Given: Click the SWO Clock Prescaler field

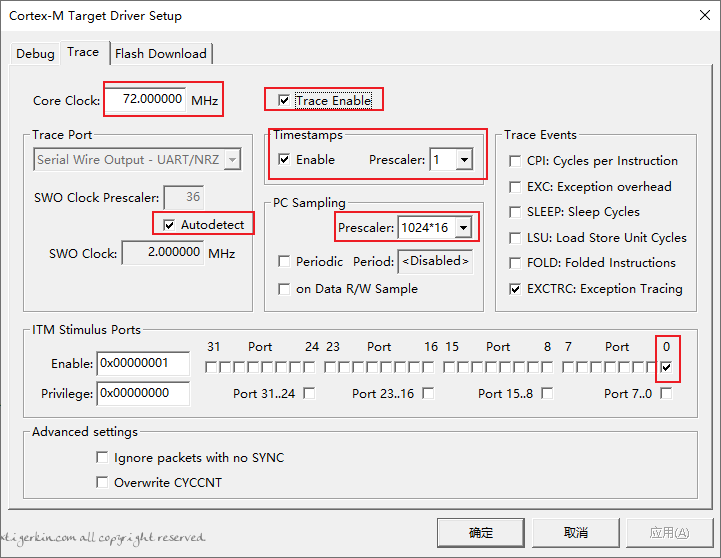Looking at the screenshot, I should click(184, 197).
